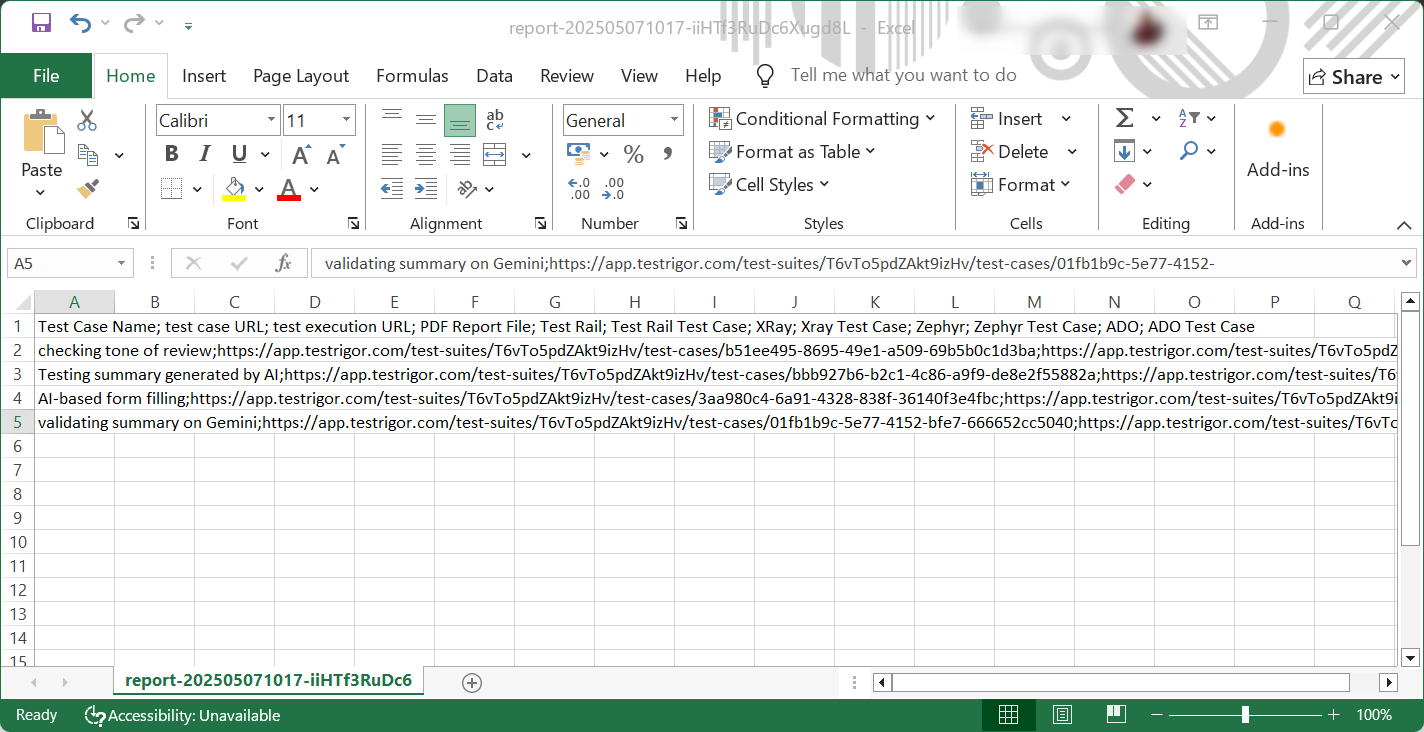Switch to Page Layout view in status bar
The image size is (1424, 732).
1063,714
